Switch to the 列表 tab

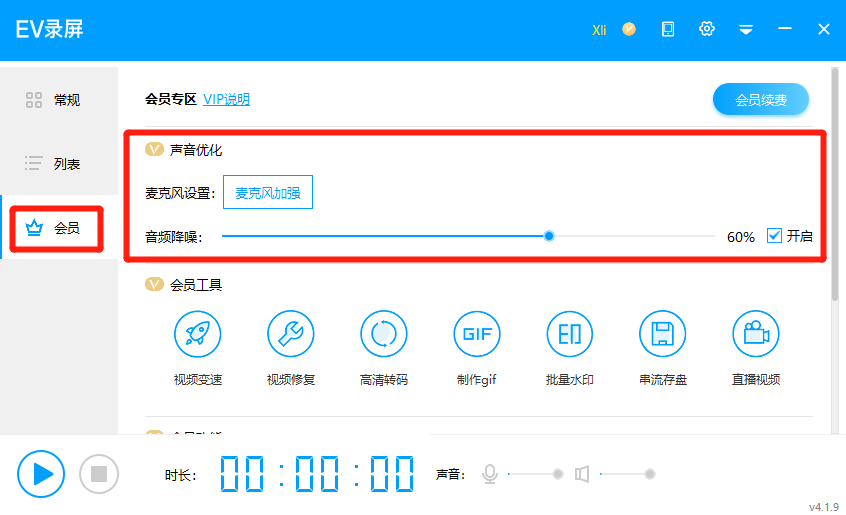55,164
